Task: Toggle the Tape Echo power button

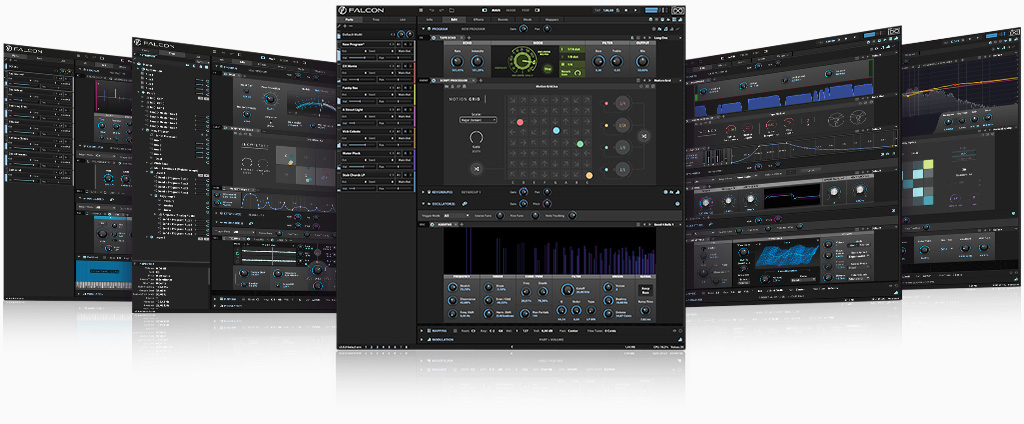Action: 433,38
